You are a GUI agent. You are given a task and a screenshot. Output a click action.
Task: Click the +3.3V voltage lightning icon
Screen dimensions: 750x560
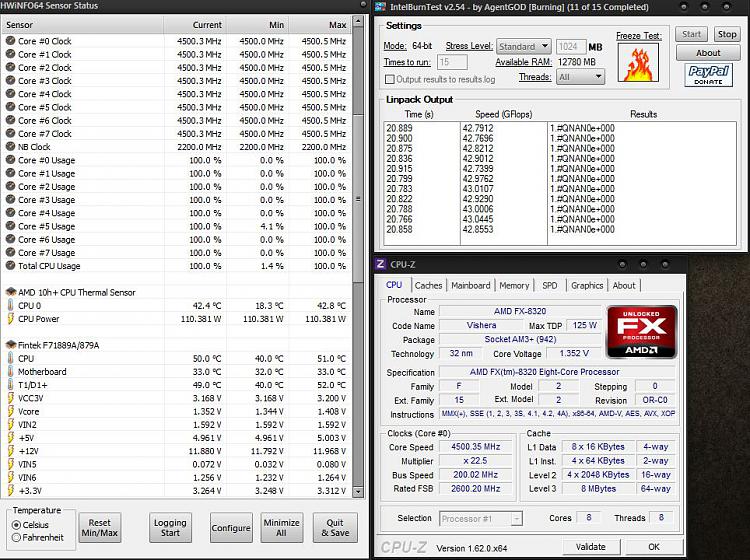coord(11,491)
